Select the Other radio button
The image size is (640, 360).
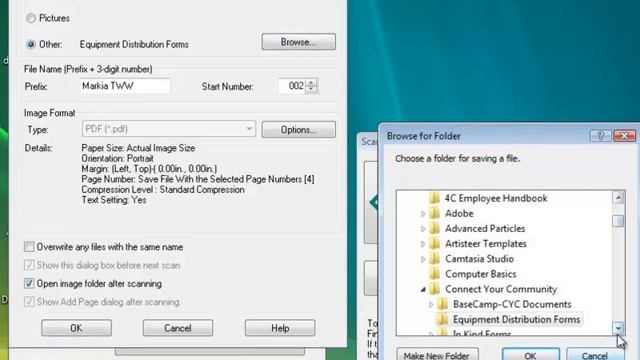tap(31, 44)
